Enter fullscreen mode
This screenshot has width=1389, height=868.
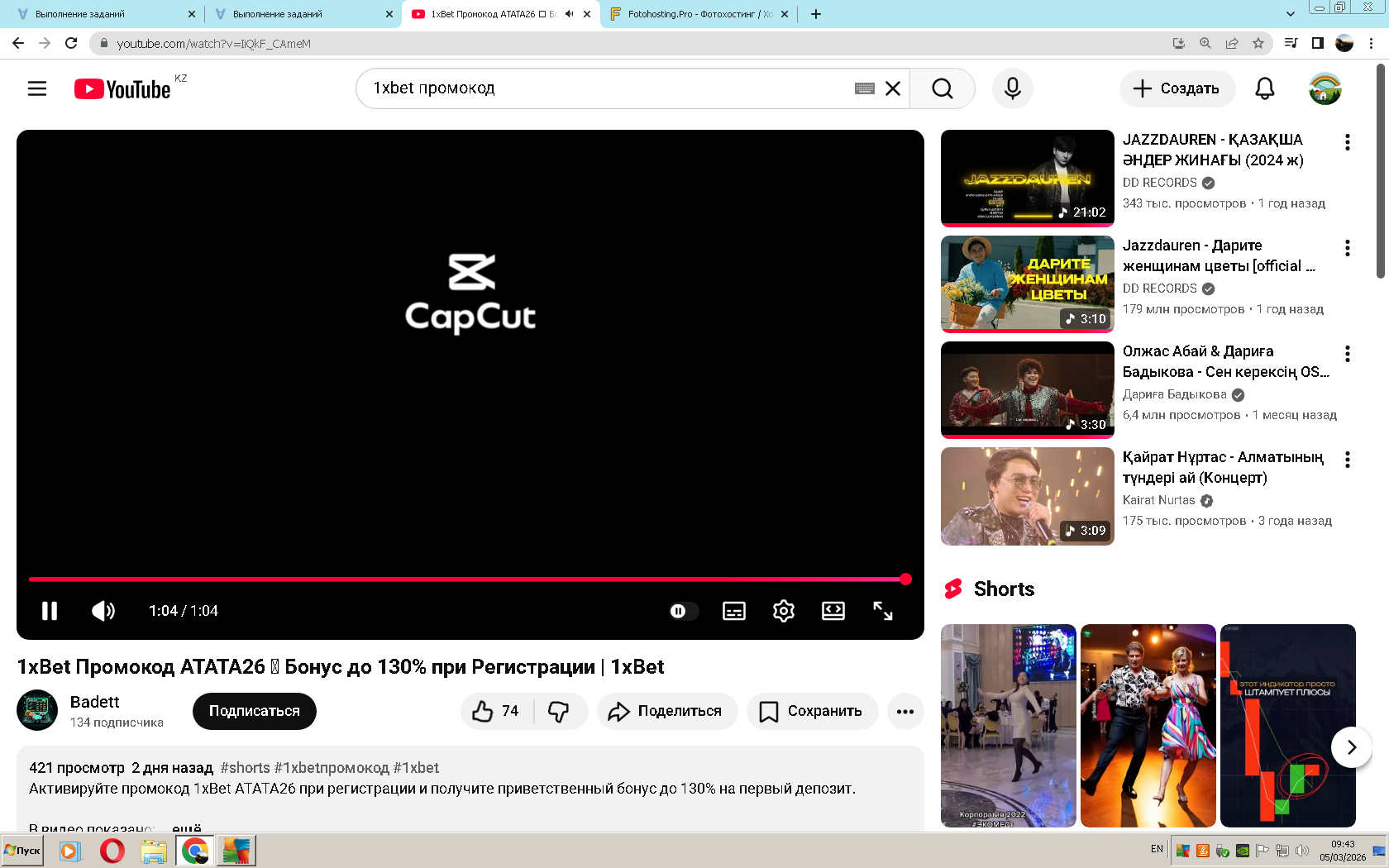point(883,611)
